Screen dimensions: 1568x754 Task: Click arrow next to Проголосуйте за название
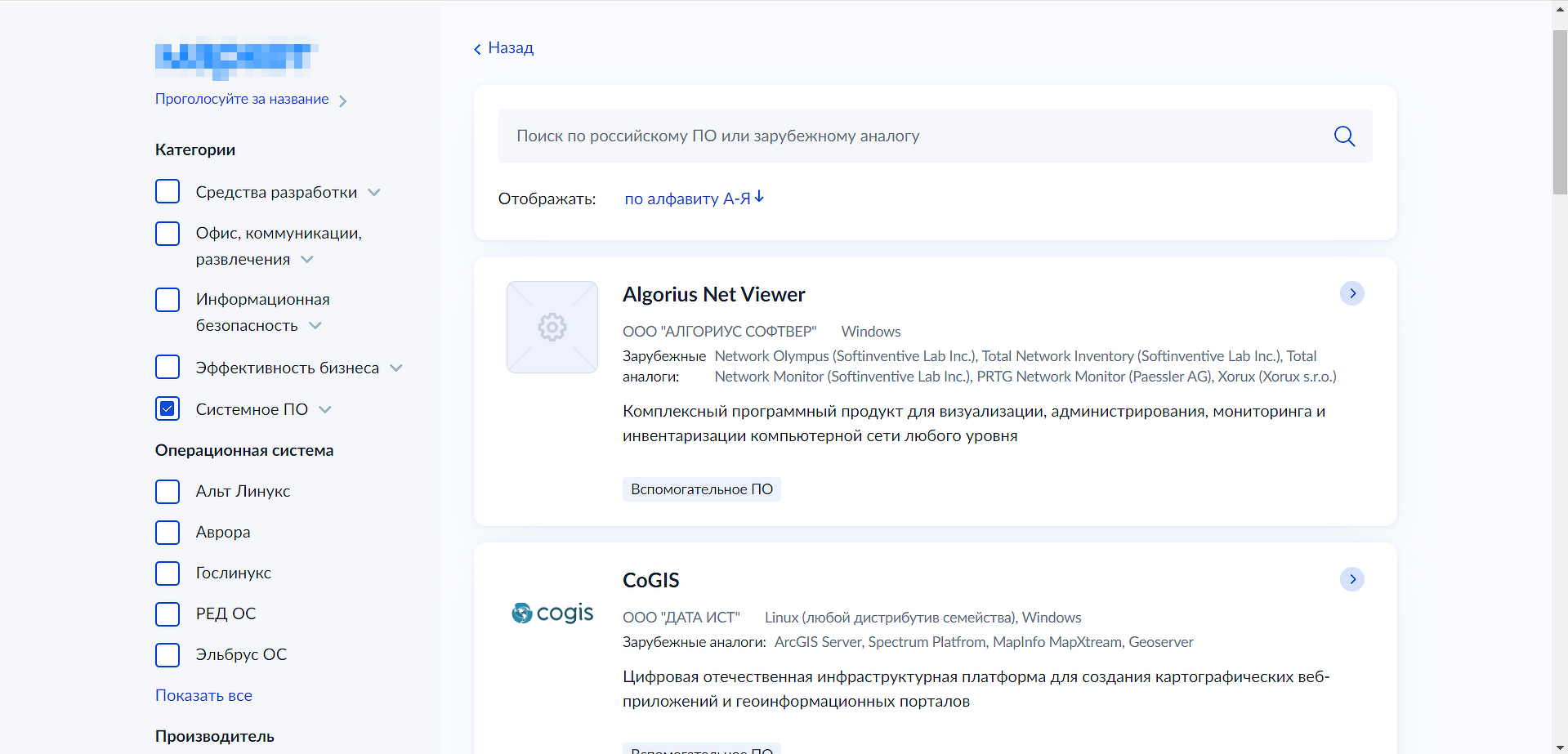click(343, 100)
